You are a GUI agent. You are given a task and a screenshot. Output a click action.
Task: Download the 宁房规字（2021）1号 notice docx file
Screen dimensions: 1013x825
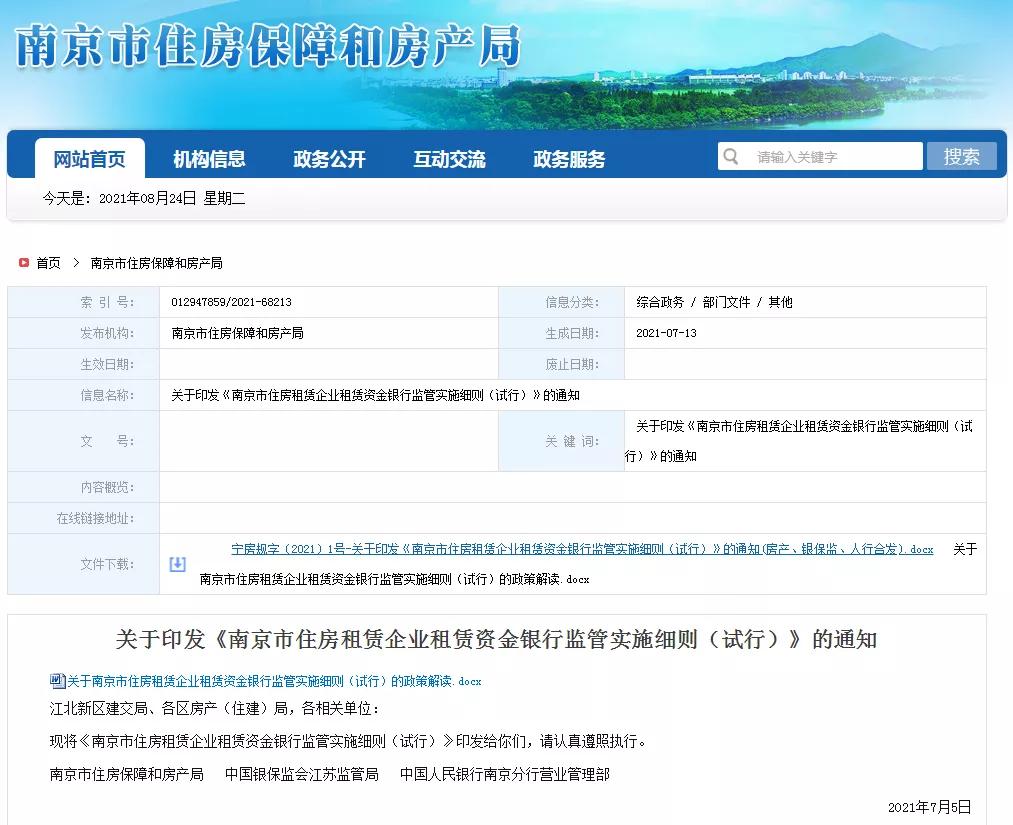[580, 549]
